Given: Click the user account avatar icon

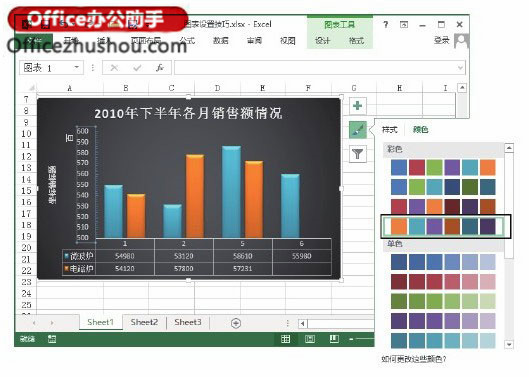Looking at the screenshot, I should [461, 41].
